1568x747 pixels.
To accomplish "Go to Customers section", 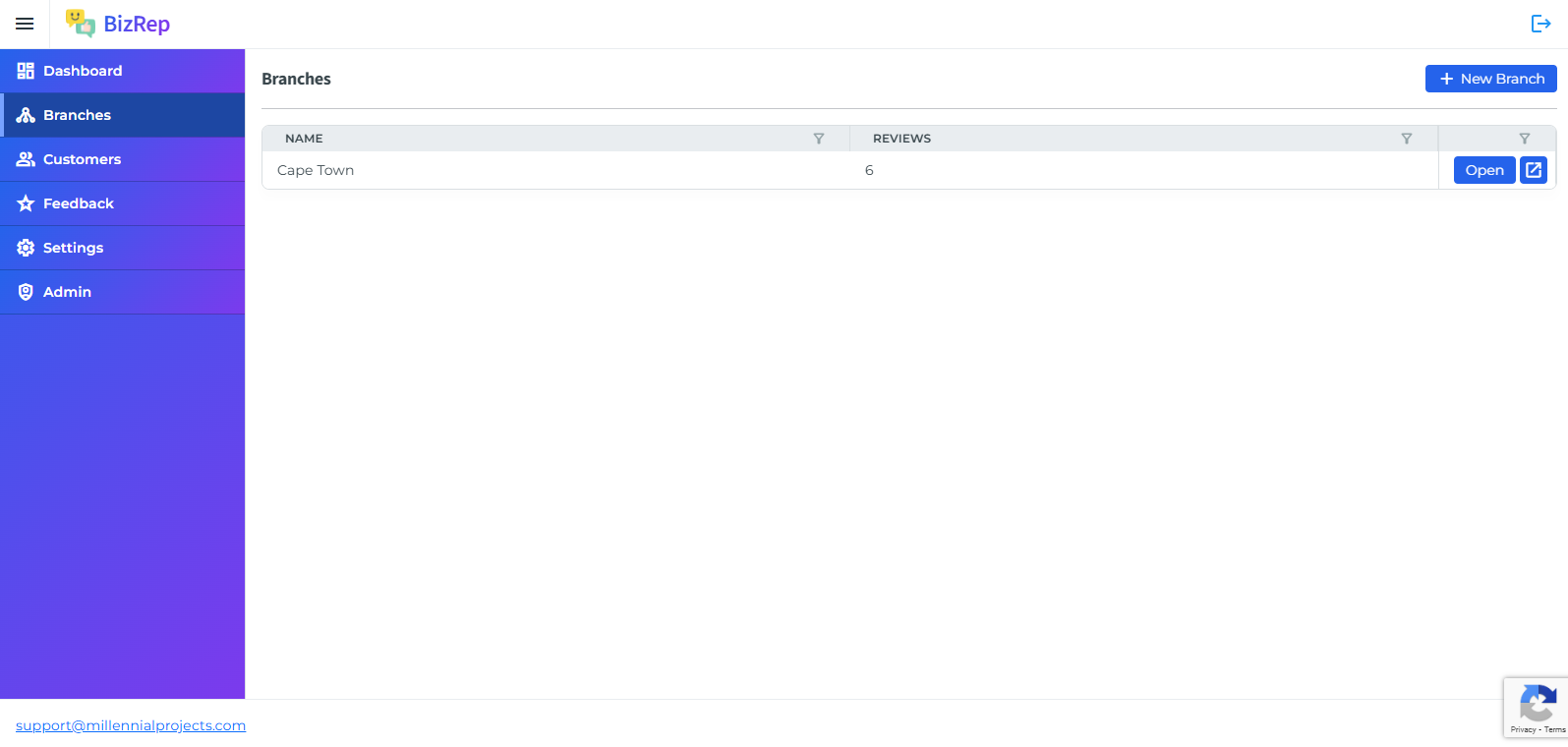I will coord(122,159).
